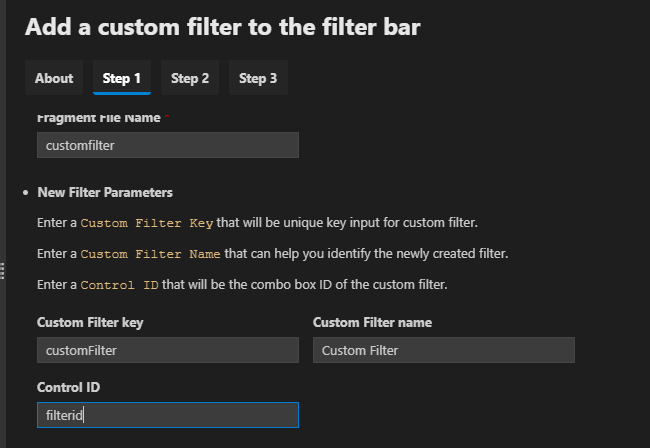Go to the Step 3 tab

tap(258, 78)
